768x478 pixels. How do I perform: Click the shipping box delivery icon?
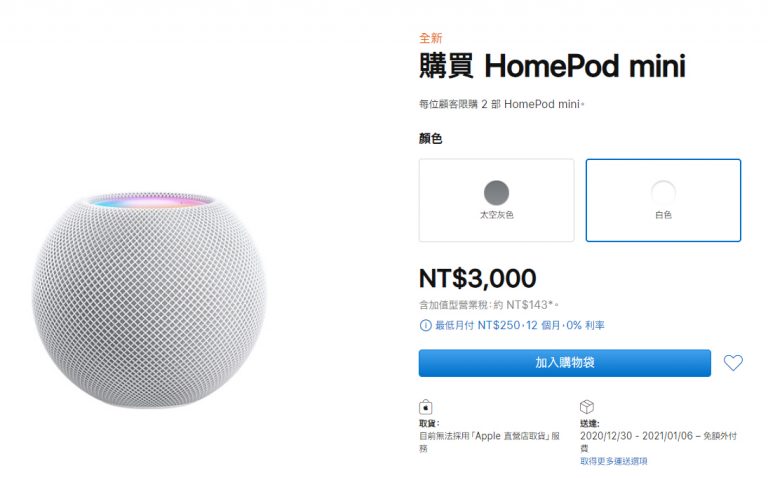pyautogui.click(x=587, y=406)
